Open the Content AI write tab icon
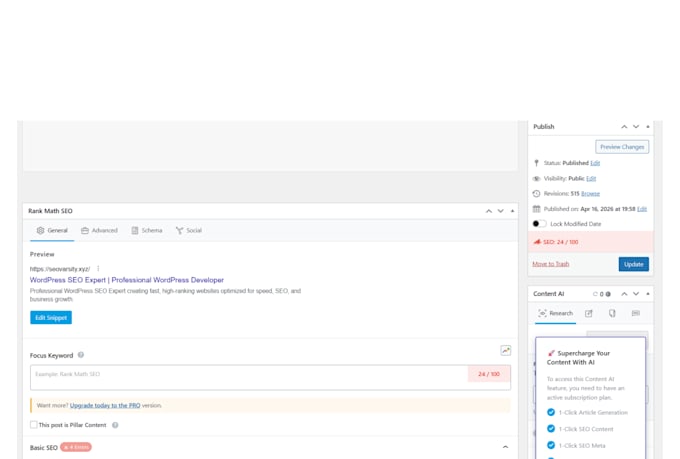The width and height of the screenshot is (680, 459). click(588, 313)
